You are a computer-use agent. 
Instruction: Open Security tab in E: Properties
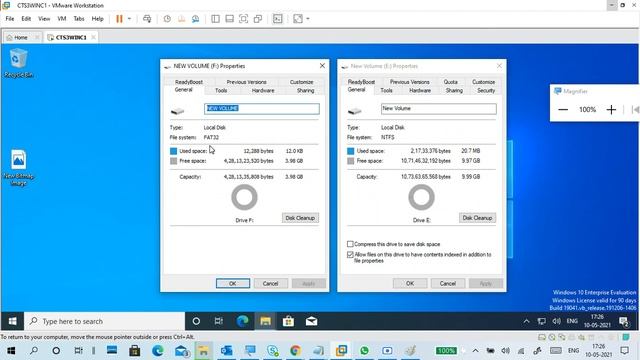486,91
